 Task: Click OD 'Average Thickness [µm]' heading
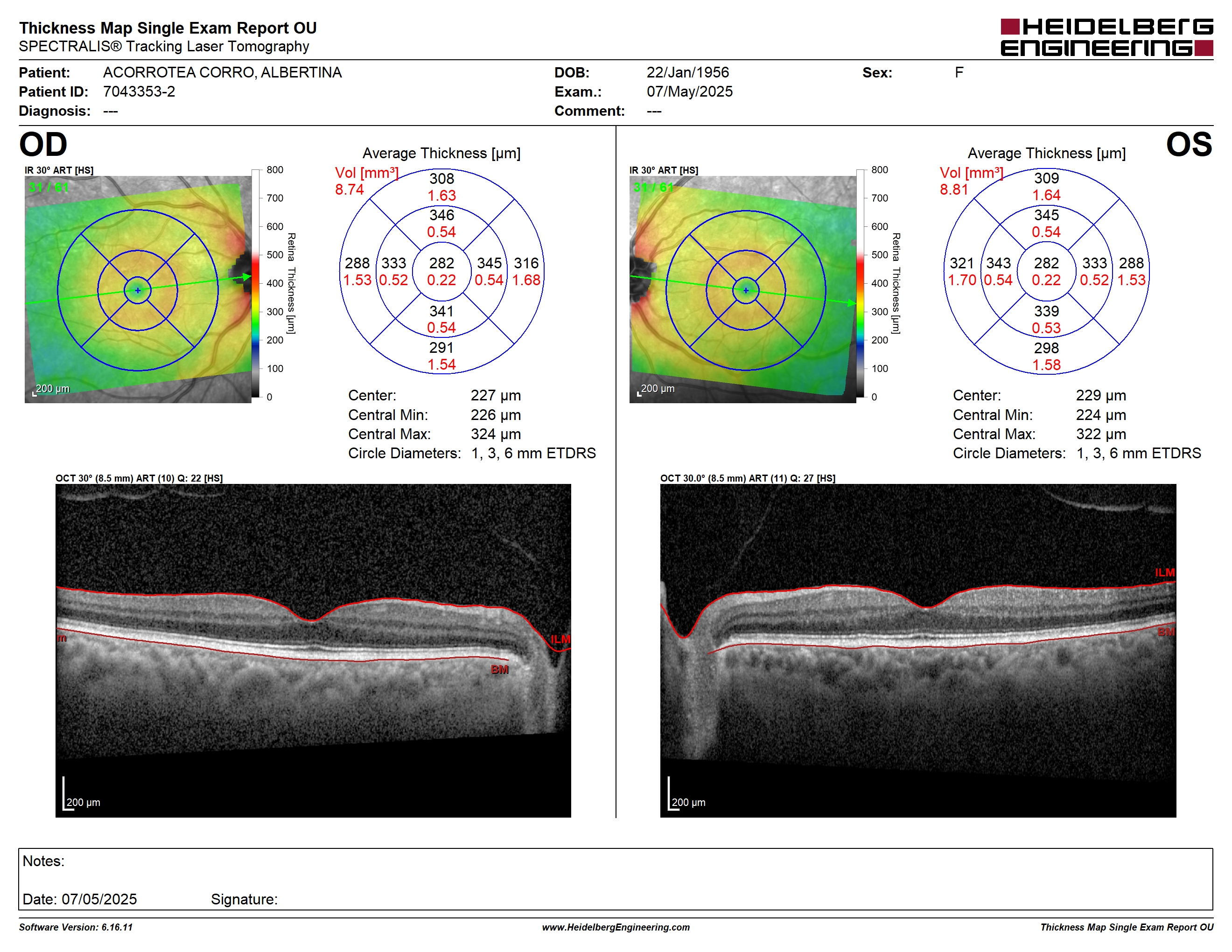(x=441, y=154)
